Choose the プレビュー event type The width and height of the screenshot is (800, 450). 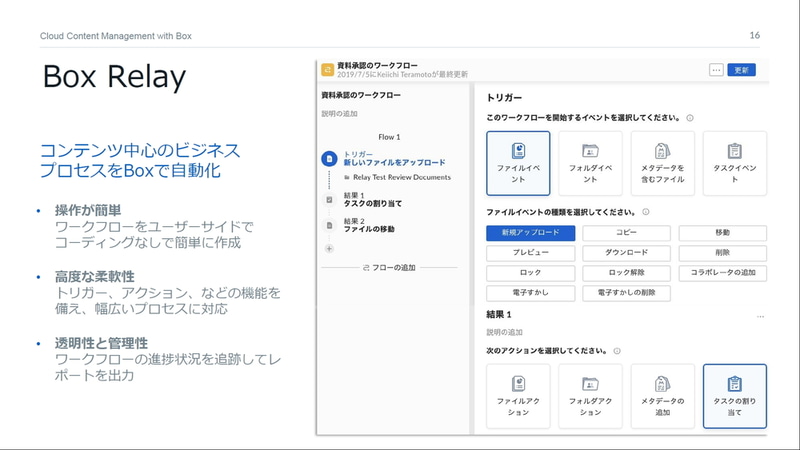(531, 253)
